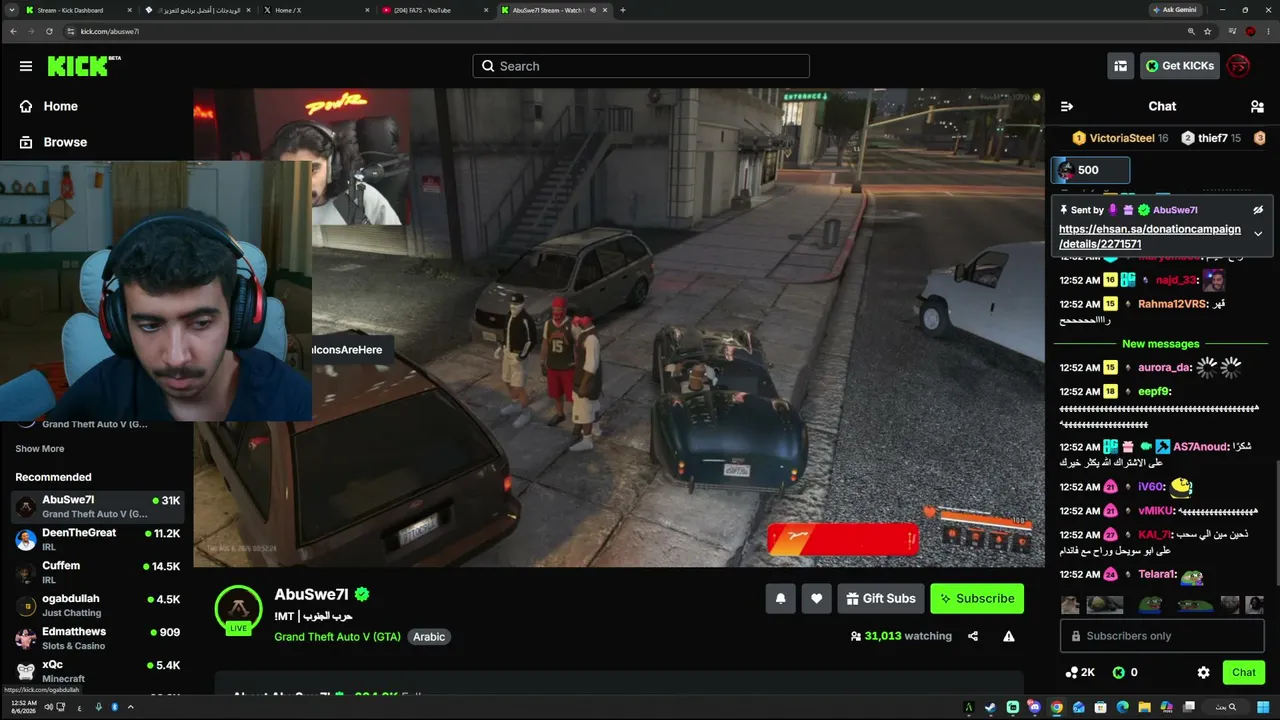
Task: Open the pinned ehsan.sa donation link
Action: coord(1150,236)
